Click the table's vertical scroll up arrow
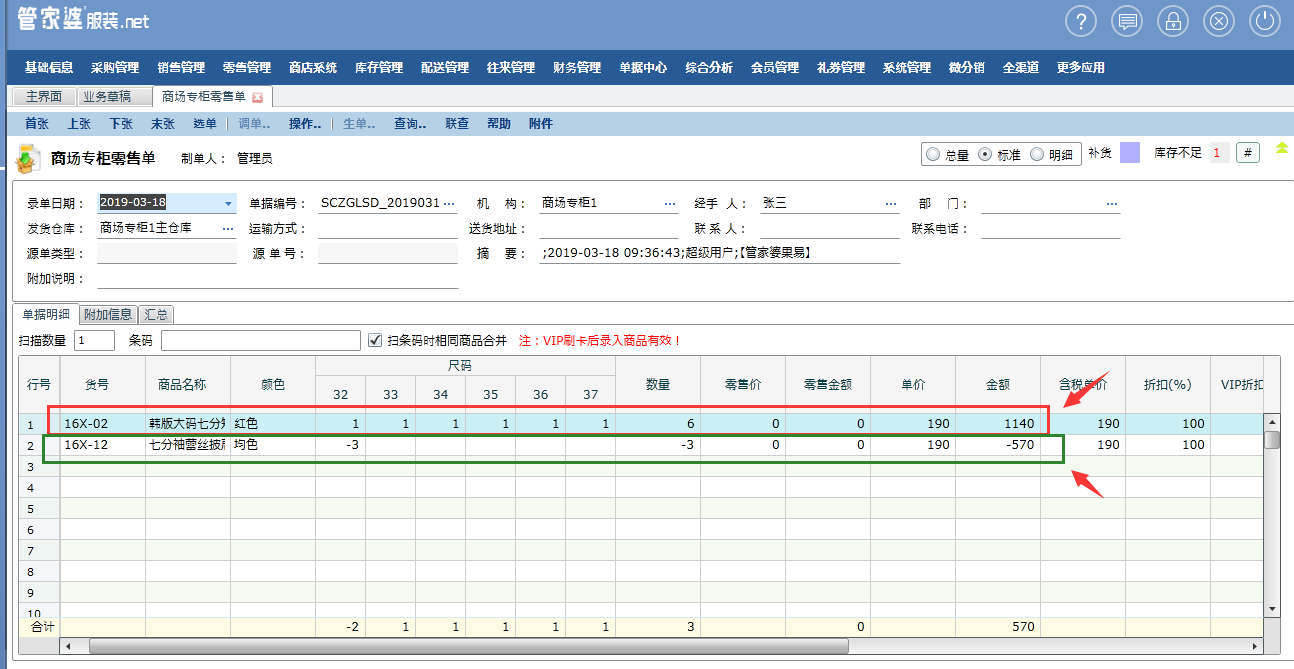This screenshot has height=669, width=1294. pos(1272,420)
